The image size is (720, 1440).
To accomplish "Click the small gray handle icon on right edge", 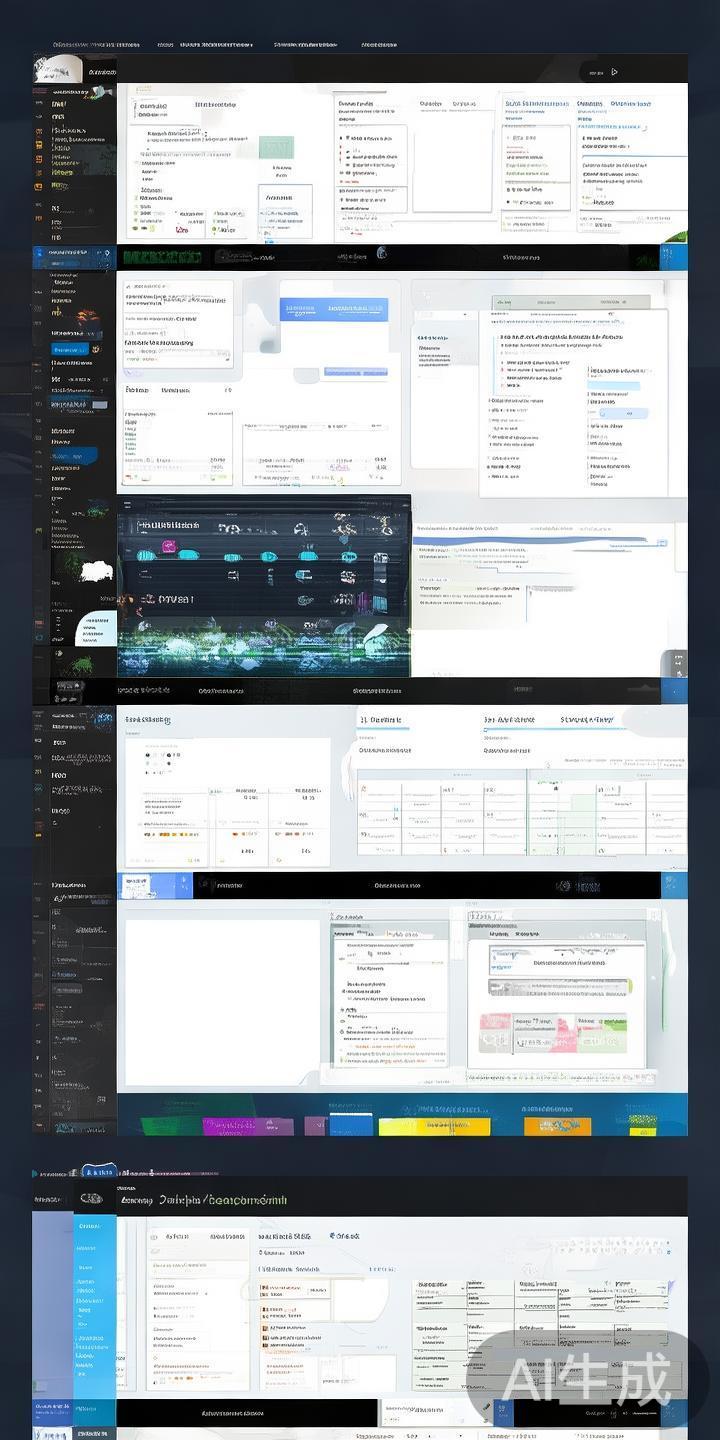I will point(678,661).
